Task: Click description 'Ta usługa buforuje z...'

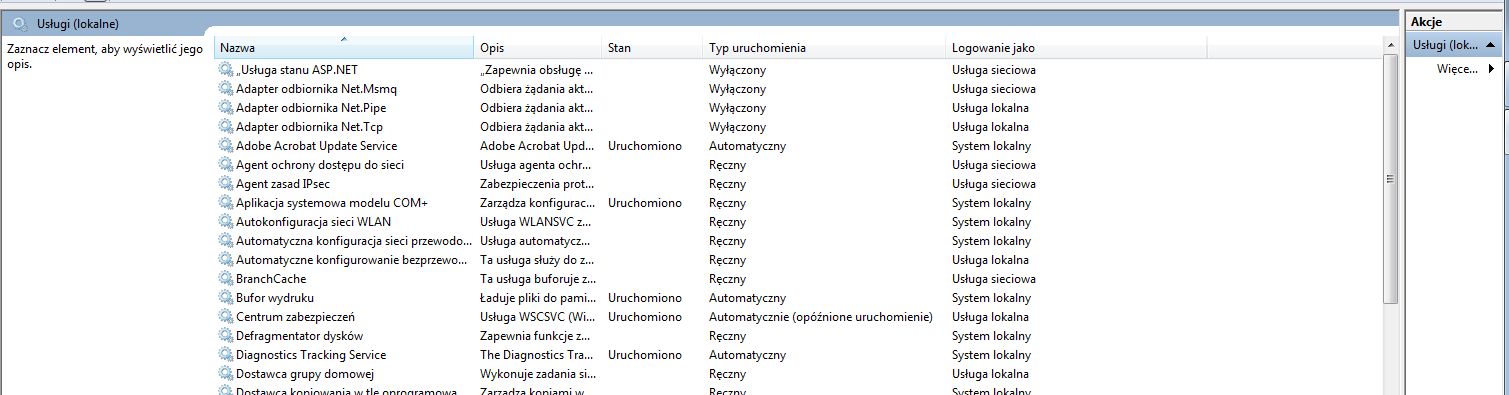Action: 538,279
